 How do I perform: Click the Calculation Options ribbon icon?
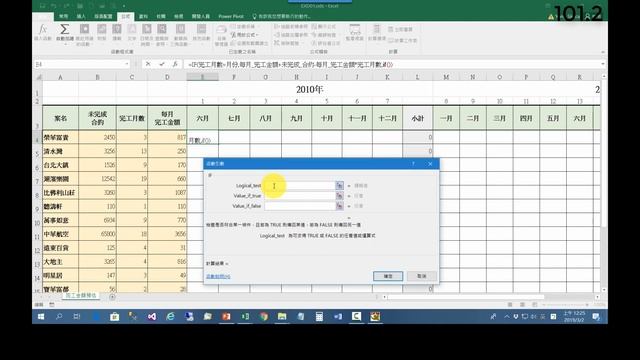[x=376, y=29]
